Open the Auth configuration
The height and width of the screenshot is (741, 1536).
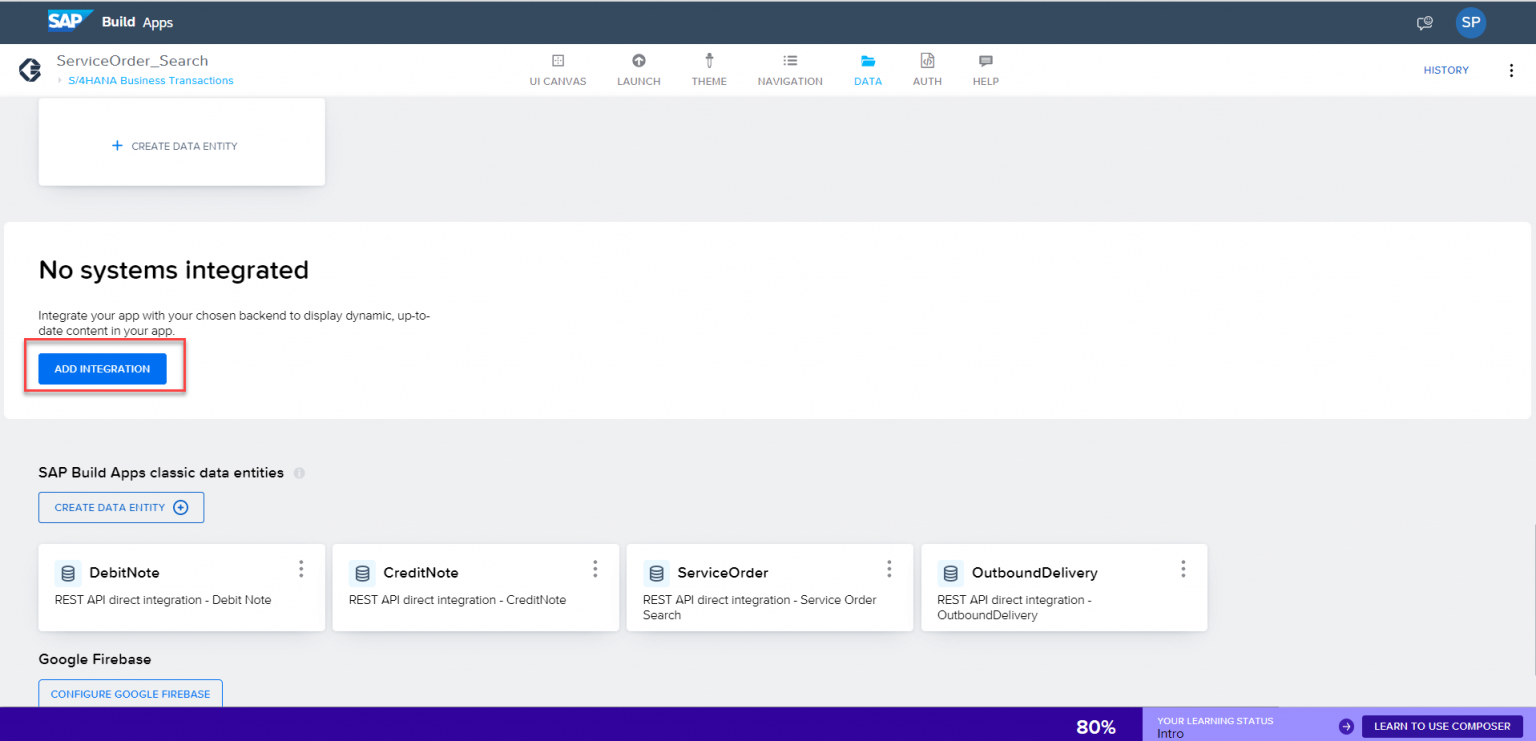pyautogui.click(x=927, y=69)
